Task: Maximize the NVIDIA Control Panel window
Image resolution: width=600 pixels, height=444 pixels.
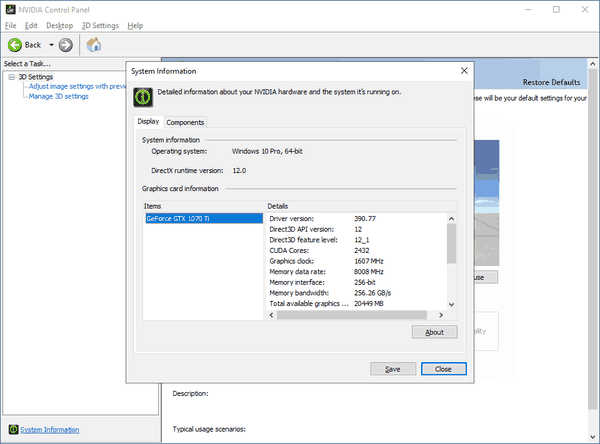Action: pos(556,10)
